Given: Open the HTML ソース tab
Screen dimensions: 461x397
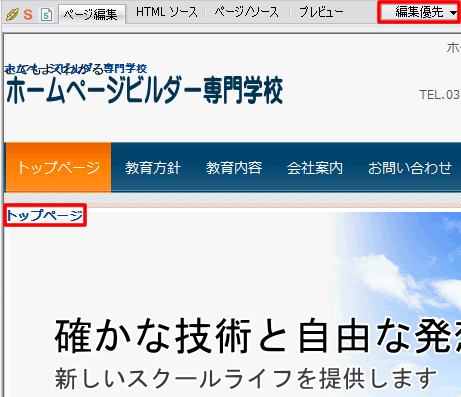Looking at the screenshot, I should [x=167, y=12].
